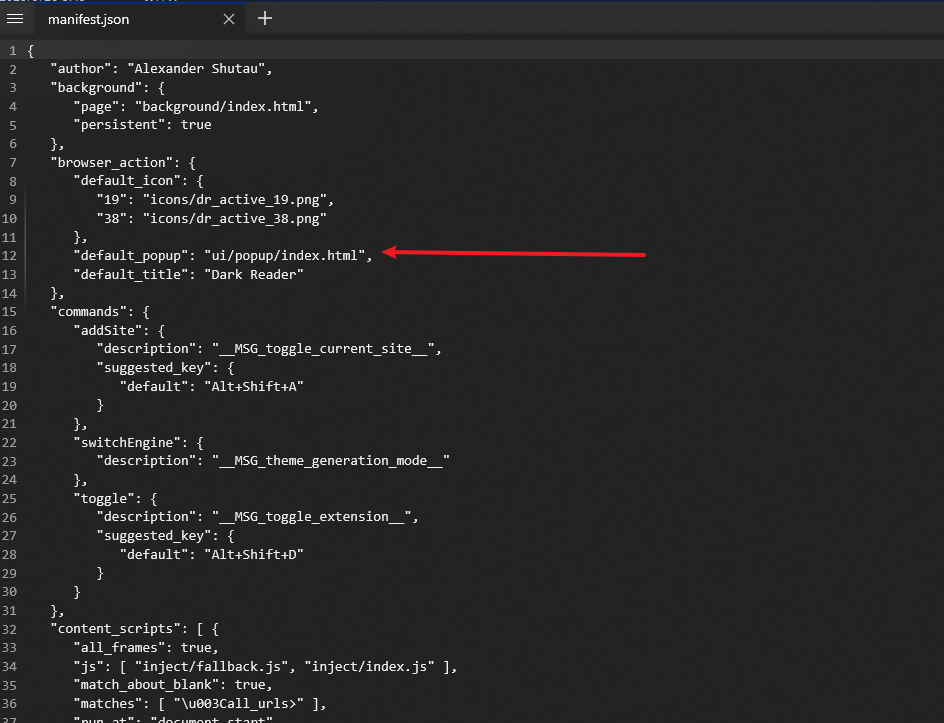Click line number 12 in the gutter

click(x=12, y=255)
